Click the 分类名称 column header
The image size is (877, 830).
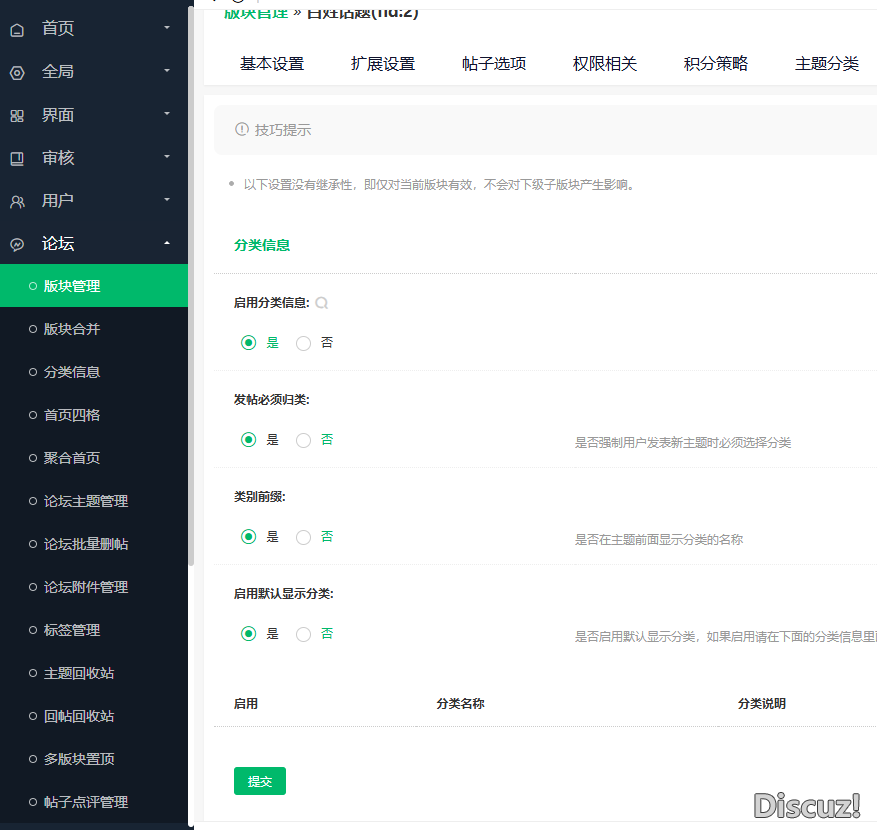[x=460, y=704]
